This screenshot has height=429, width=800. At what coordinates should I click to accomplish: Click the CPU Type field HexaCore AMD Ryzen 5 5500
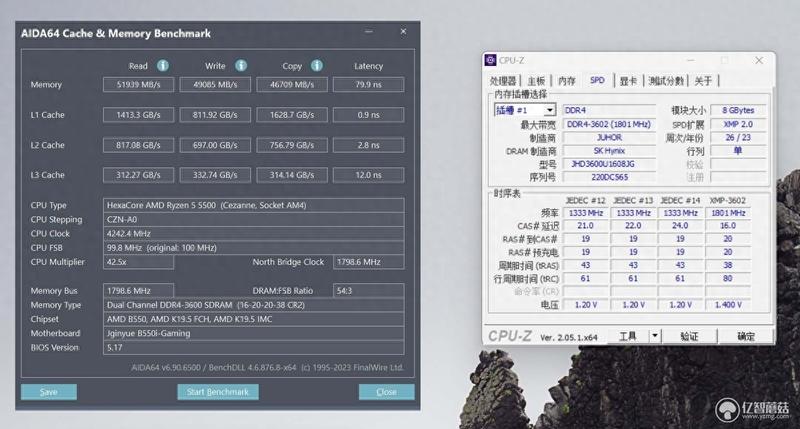tap(254, 205)
